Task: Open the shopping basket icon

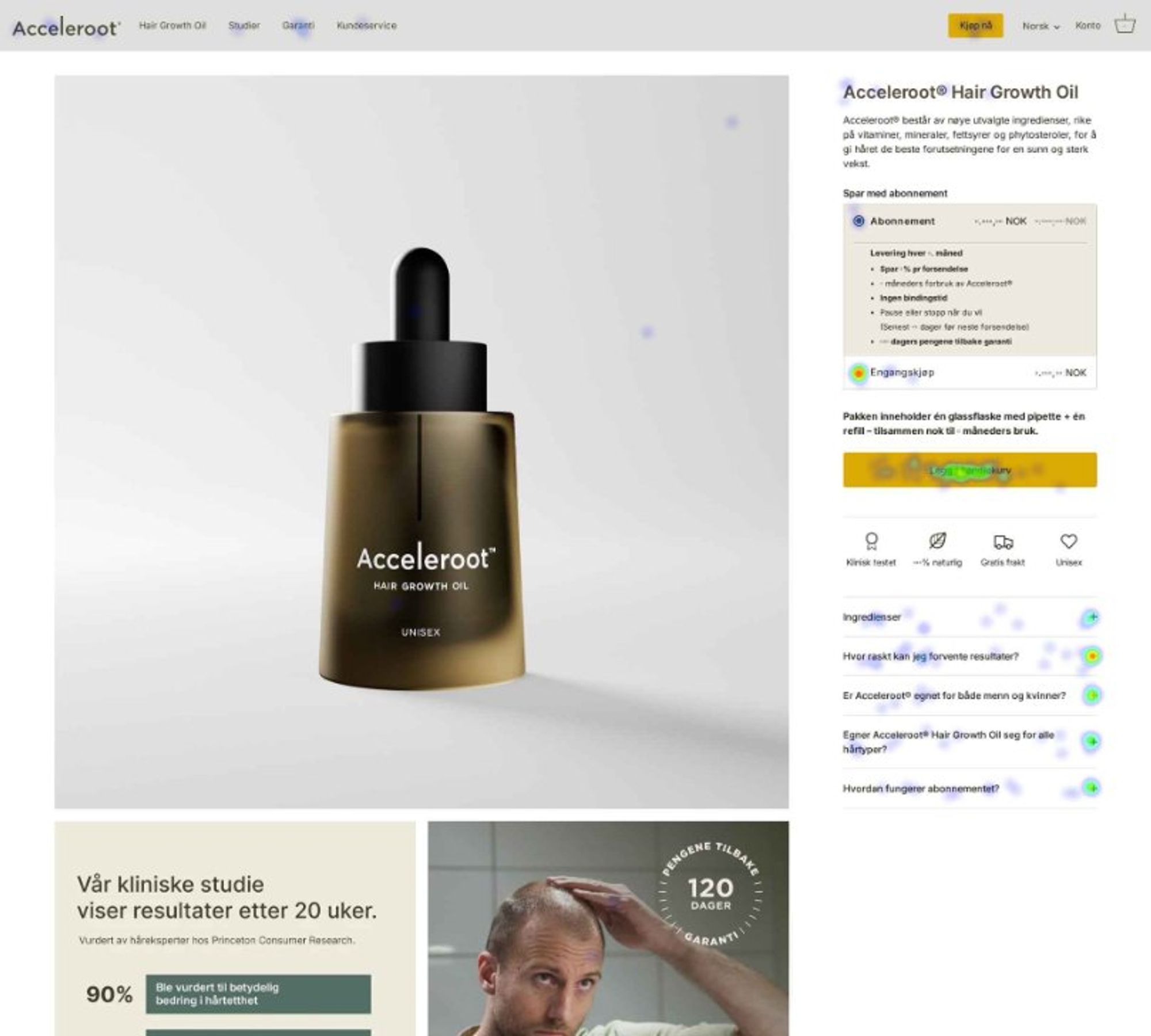Action: [1125, 24]
